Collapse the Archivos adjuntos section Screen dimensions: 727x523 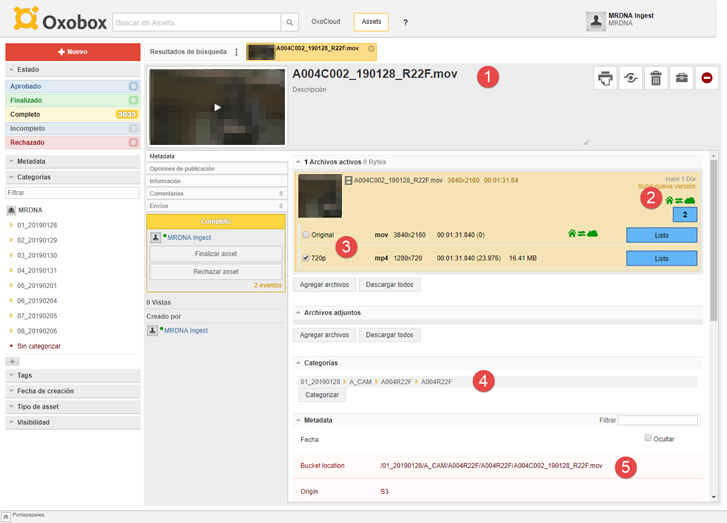[299, 313]
